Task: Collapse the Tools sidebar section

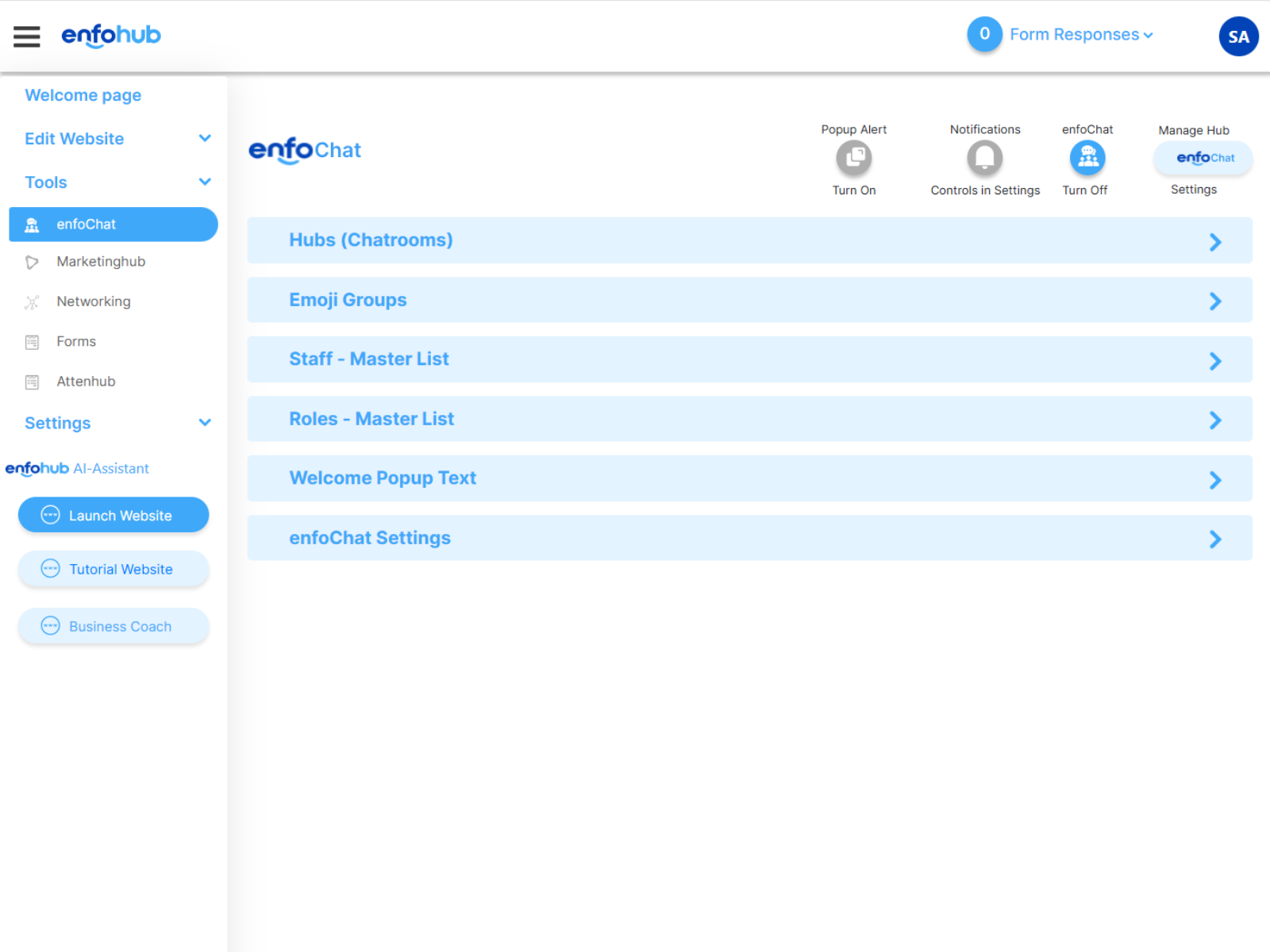Action: click(x=205, y=182)
